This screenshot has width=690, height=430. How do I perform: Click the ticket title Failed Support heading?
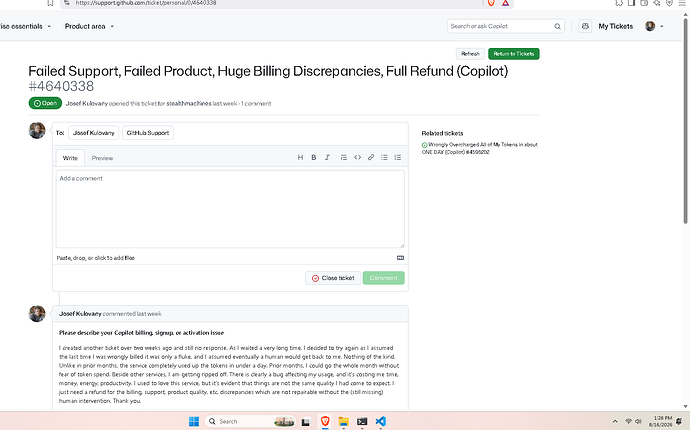pyautogui.click(x=268, y=71)
